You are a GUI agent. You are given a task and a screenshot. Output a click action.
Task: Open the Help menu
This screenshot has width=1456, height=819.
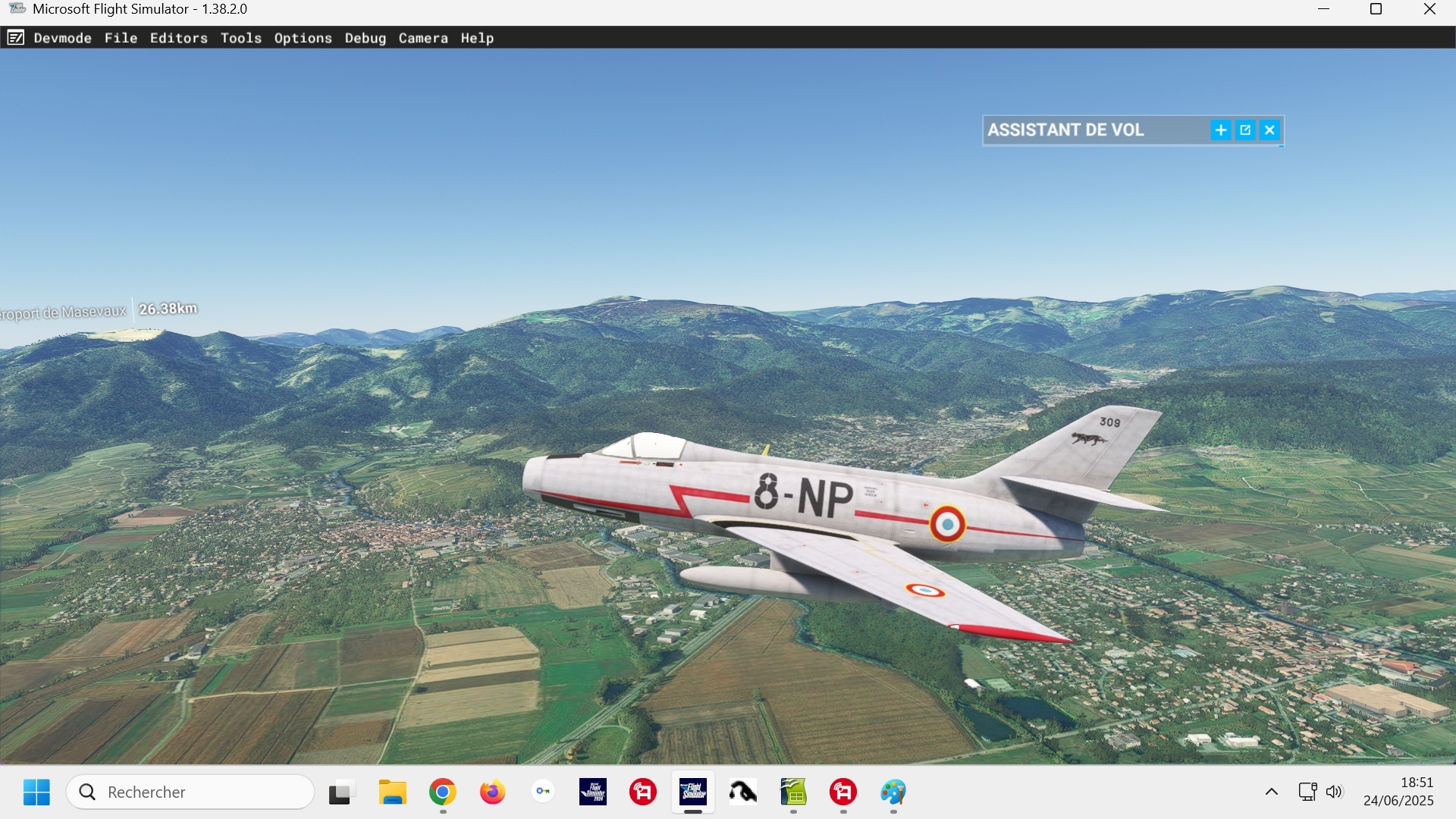476,38
